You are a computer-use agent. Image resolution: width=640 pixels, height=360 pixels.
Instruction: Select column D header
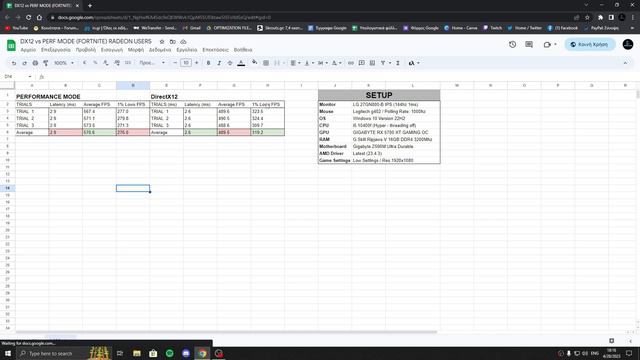pyautogui.click(x=133, y=85)
